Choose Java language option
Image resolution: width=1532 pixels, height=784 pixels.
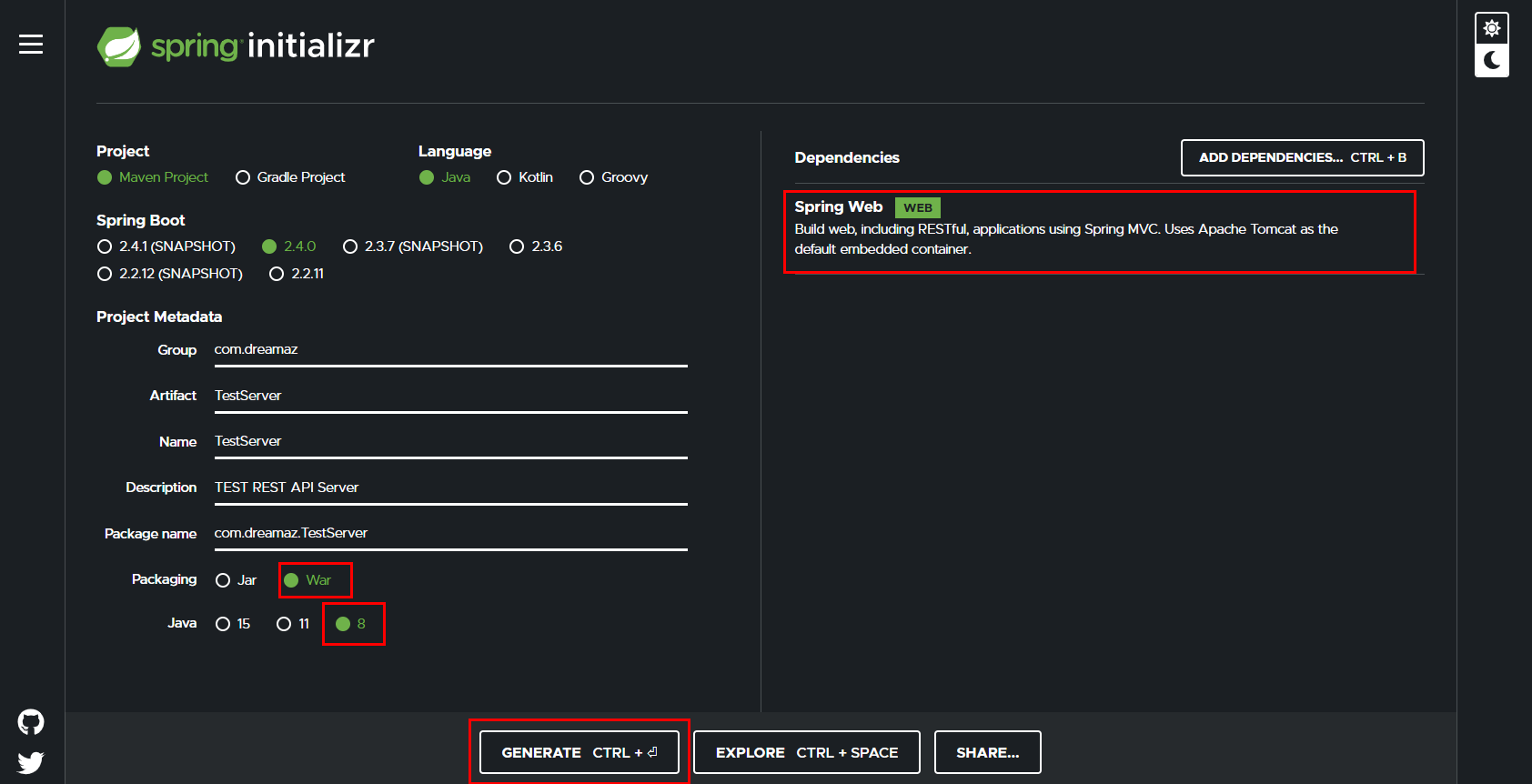click(x=445, y=177)
